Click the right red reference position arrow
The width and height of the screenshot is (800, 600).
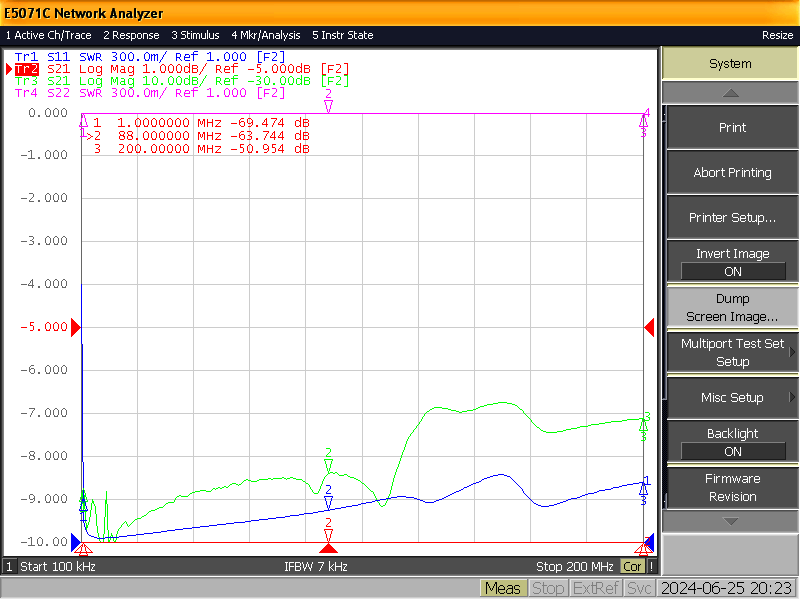click(649, 327)
